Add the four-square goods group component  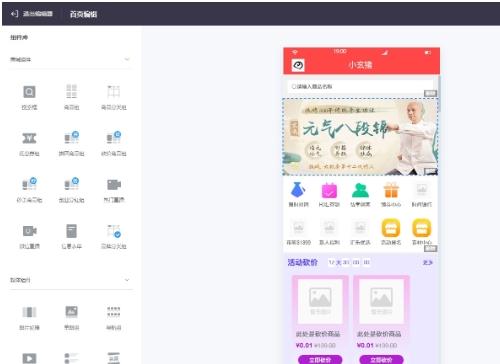coord(71,91)
